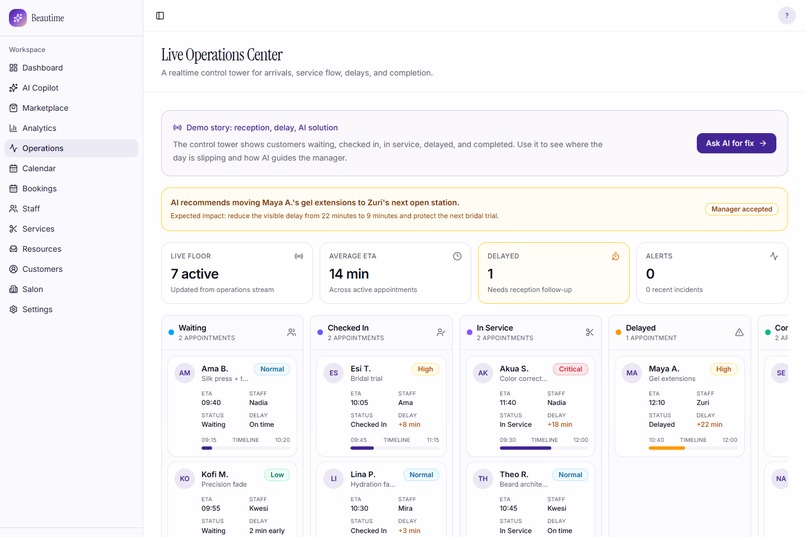Image resolution: width=806 pixels, height=537 pixels.
Task: Click Kofi M. card name
Action: tap(214, 474)
